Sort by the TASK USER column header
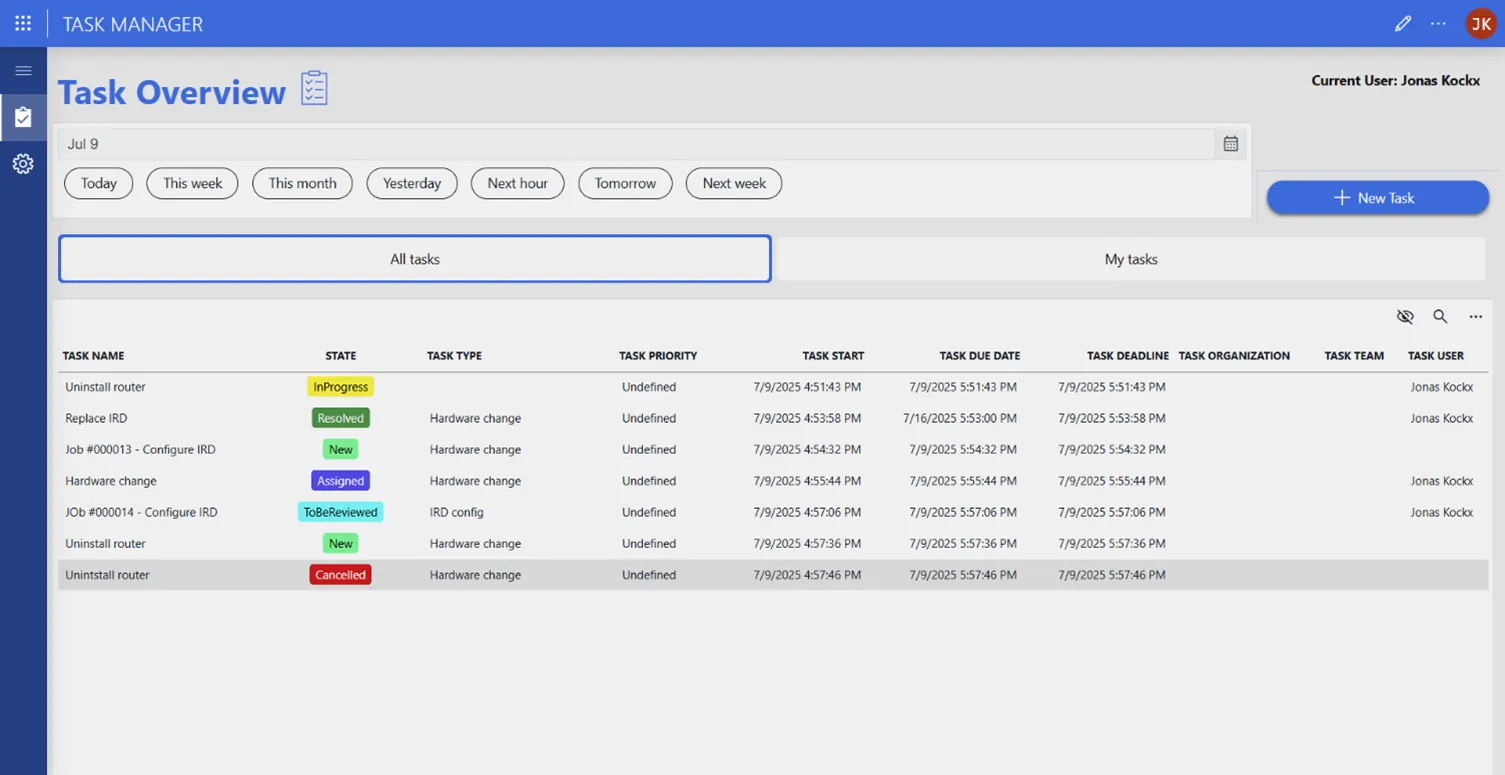 [x=1436, y=356]
